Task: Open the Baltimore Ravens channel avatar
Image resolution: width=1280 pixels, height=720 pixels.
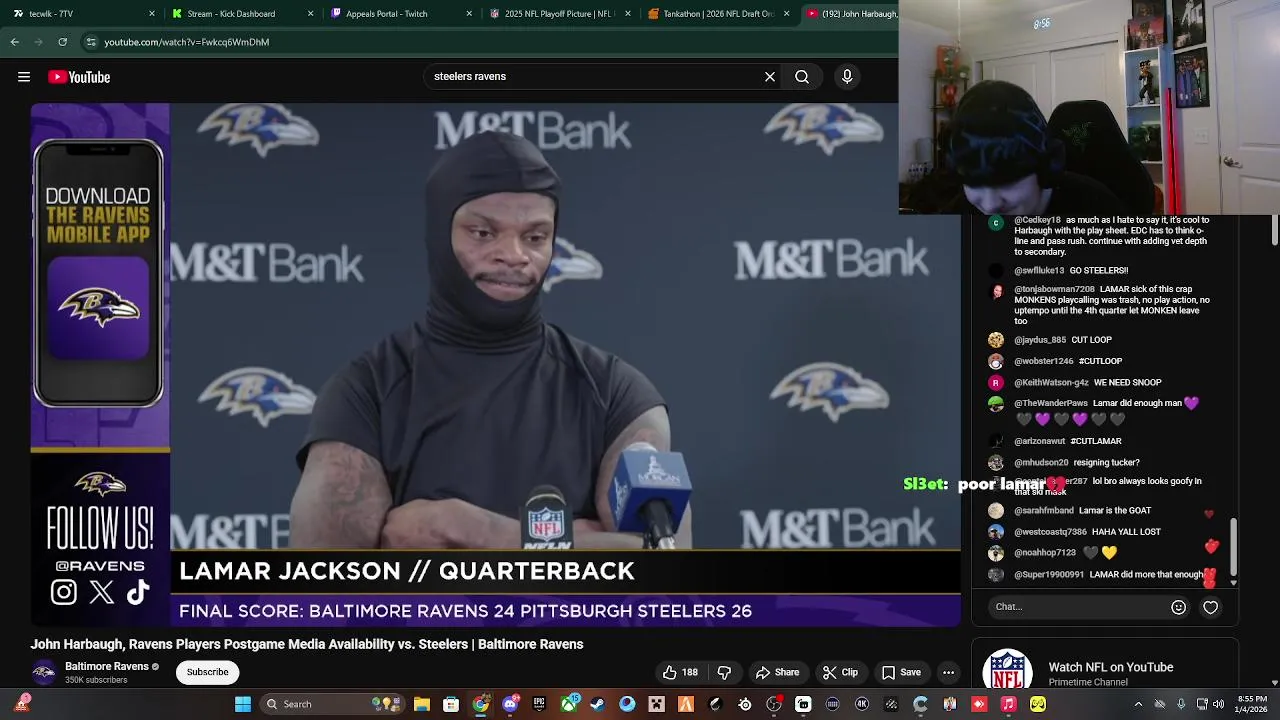Action: (43, 672)
